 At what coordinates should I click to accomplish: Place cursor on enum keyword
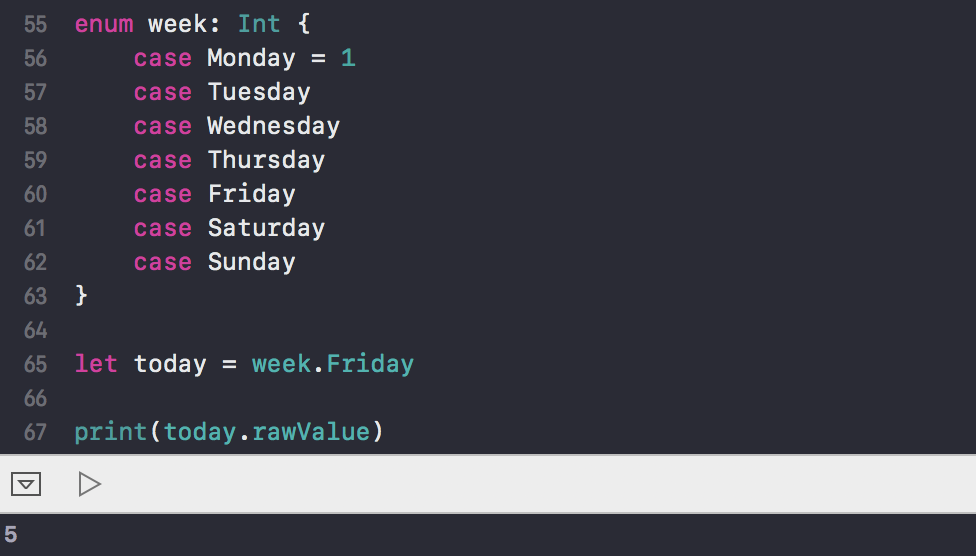coord(104,24)
